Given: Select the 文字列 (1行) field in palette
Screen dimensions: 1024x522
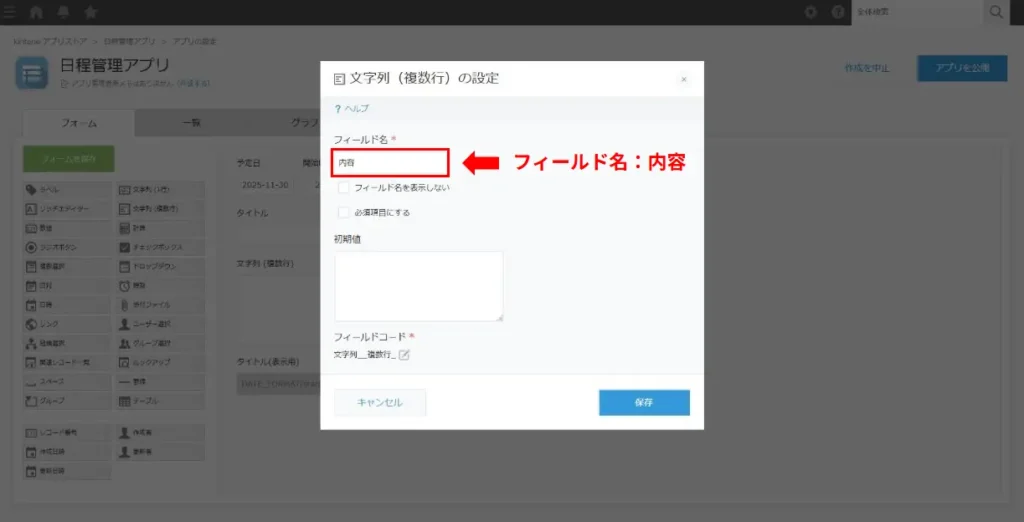Looking at the screenshot, I should pos(161,189).
